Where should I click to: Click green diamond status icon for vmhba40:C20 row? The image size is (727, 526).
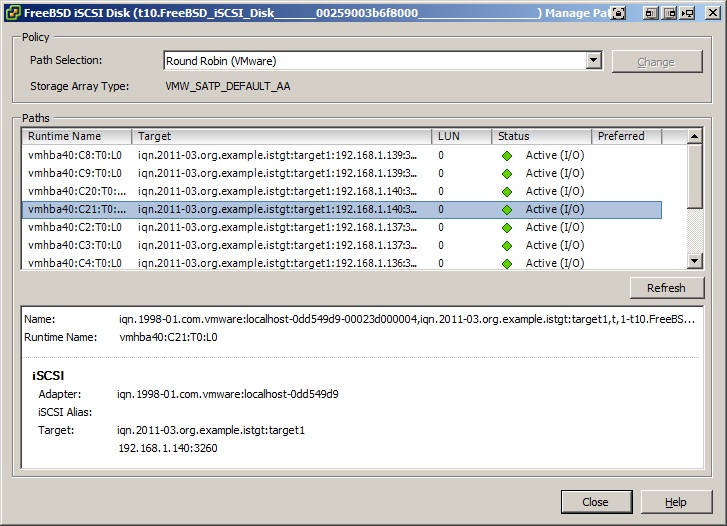[x=507, y=192]
